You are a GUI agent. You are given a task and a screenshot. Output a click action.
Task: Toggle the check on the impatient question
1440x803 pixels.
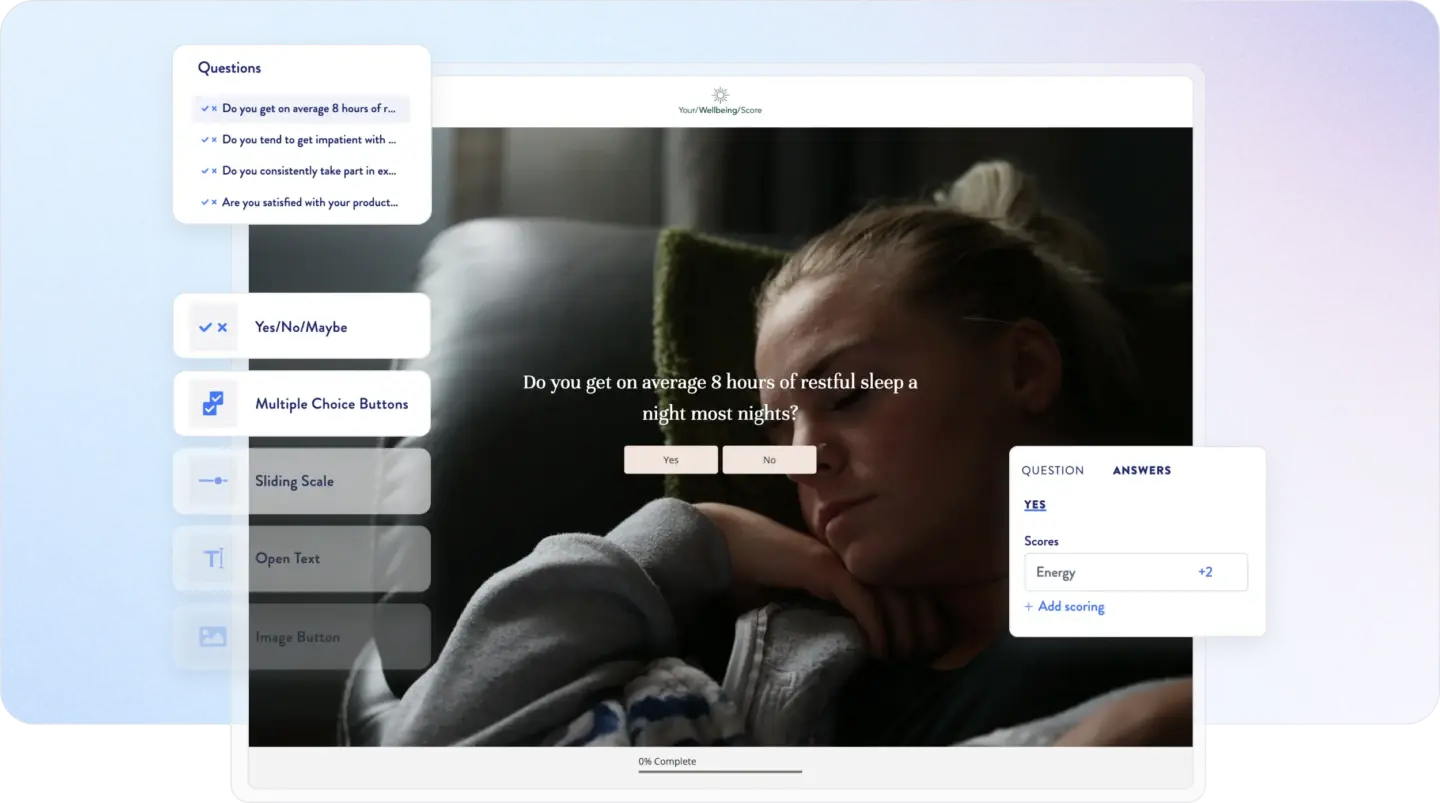[205, 139]
